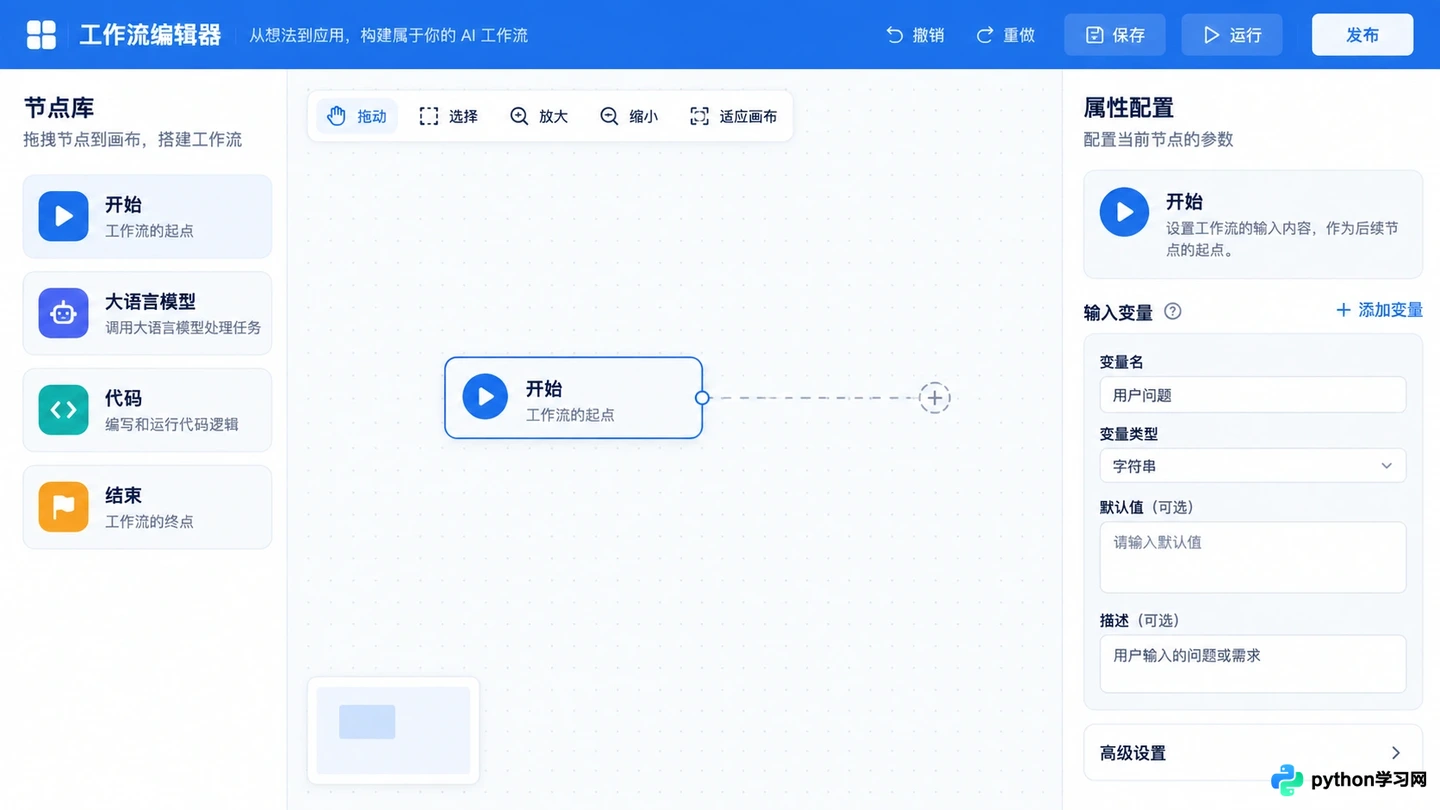Publish the workflow with 发布
This screenshot has width=1440, height=810.
pyautogui.click(x=1362, y=35)
